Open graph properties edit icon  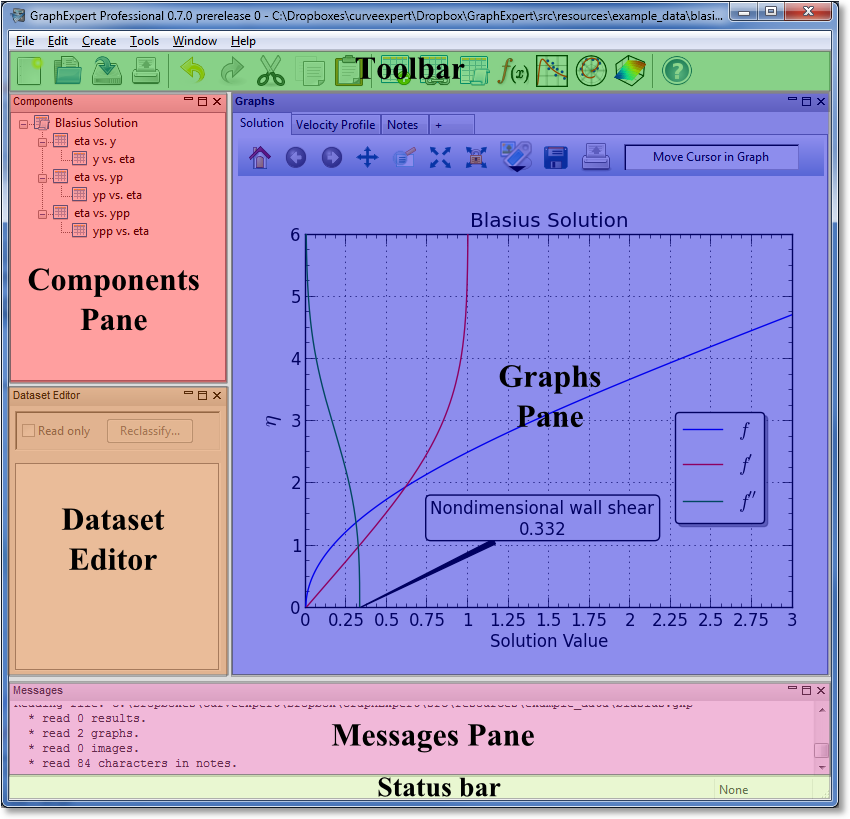click(404, 158)
